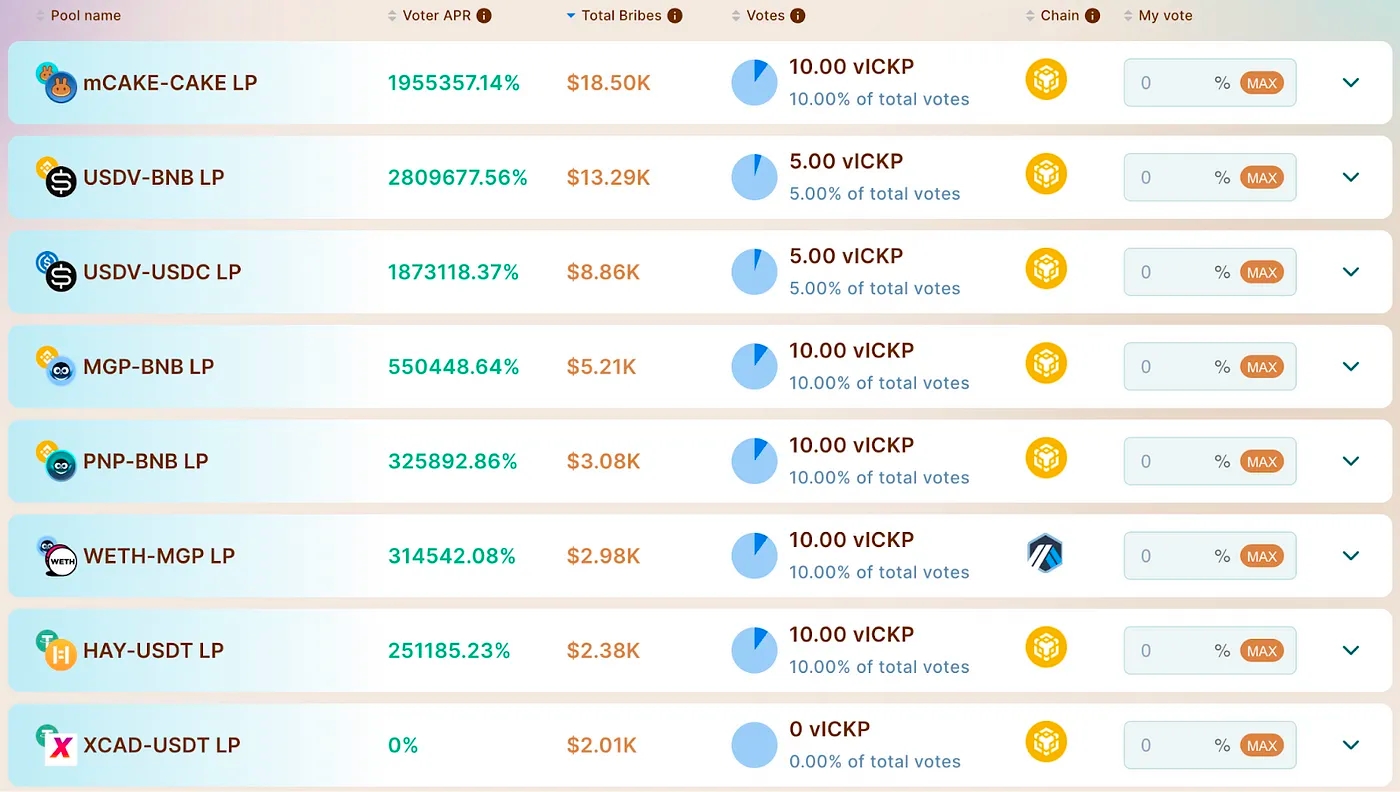Viewport: 1400px width, 792px height.
Task: Expand the mCAKE-CAKE LP pool row
Action: [1351, 83]
